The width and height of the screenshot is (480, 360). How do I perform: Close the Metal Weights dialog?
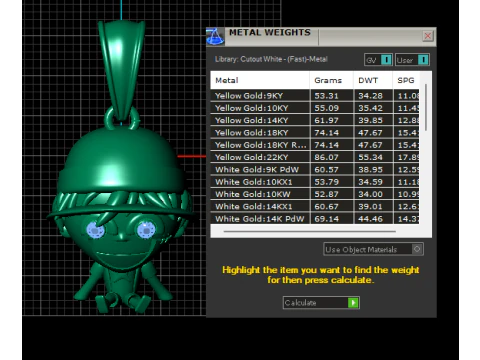428,36
